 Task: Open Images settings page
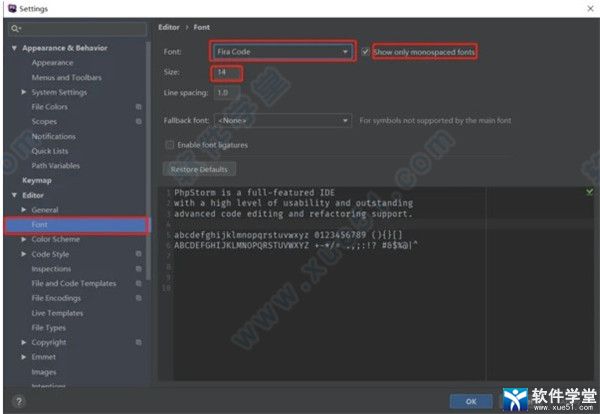pos(44,372)
